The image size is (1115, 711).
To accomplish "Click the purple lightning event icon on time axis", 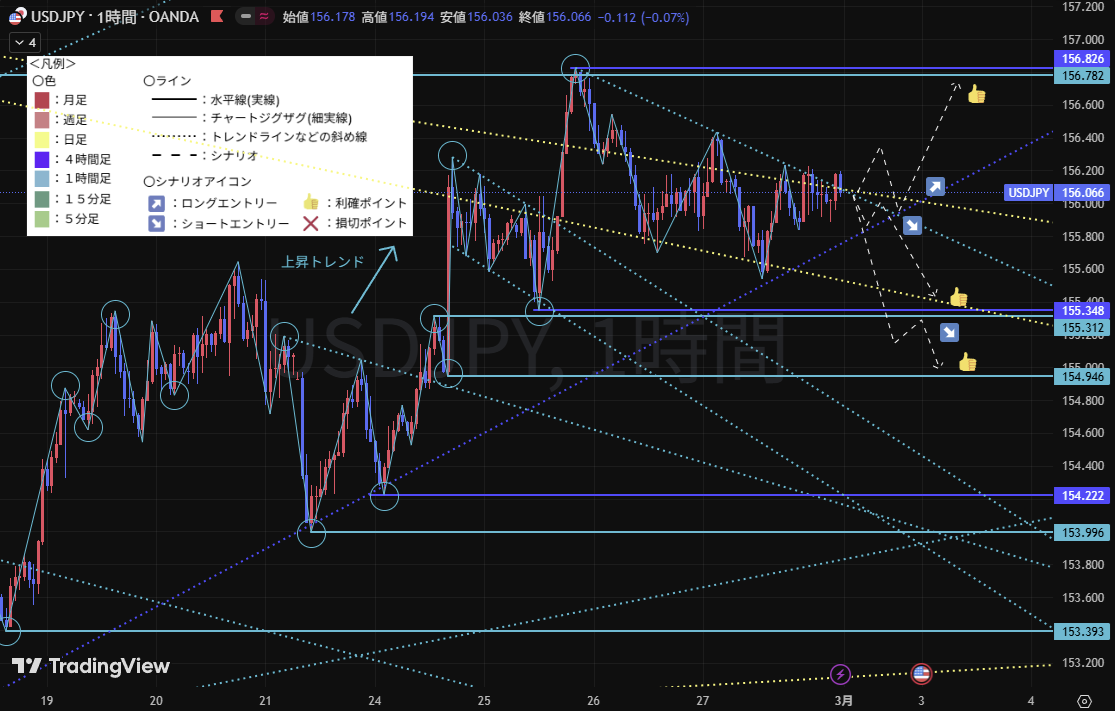I will pyautogui.click(x=841, y=674).
